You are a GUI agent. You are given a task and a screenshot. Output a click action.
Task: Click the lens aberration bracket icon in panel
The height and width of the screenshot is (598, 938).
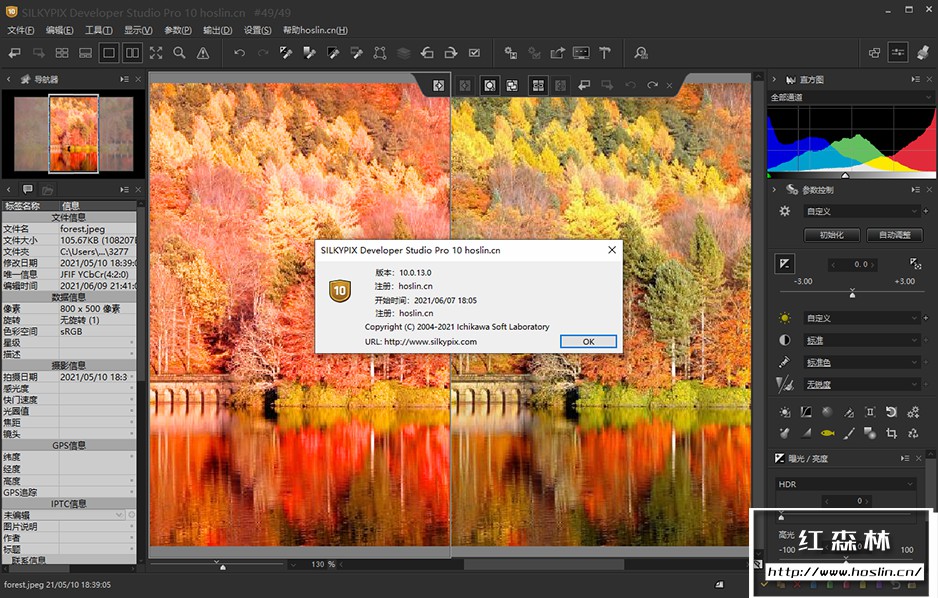(x=870, y=412)
